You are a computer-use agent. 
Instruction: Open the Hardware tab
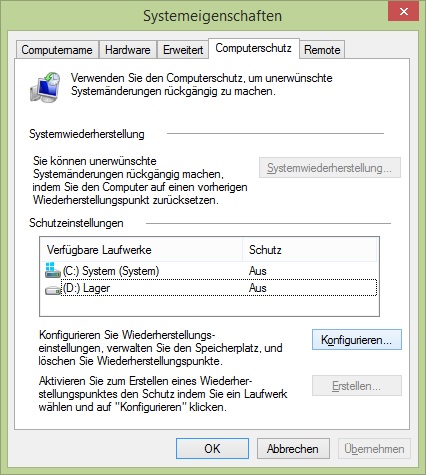click(128, 50)
